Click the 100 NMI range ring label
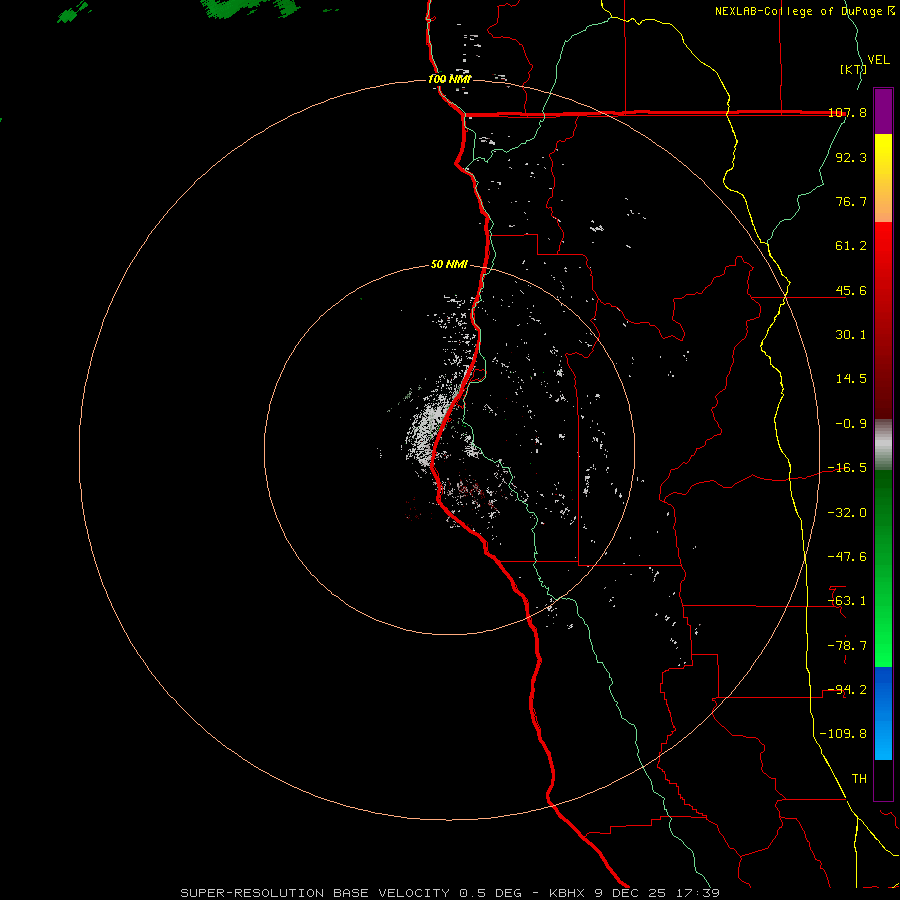This screenshot has height=900, width=900. pos(449,79)
